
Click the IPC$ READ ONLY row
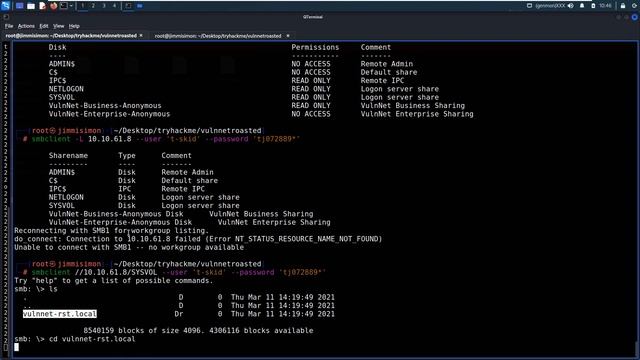point(226,81)
